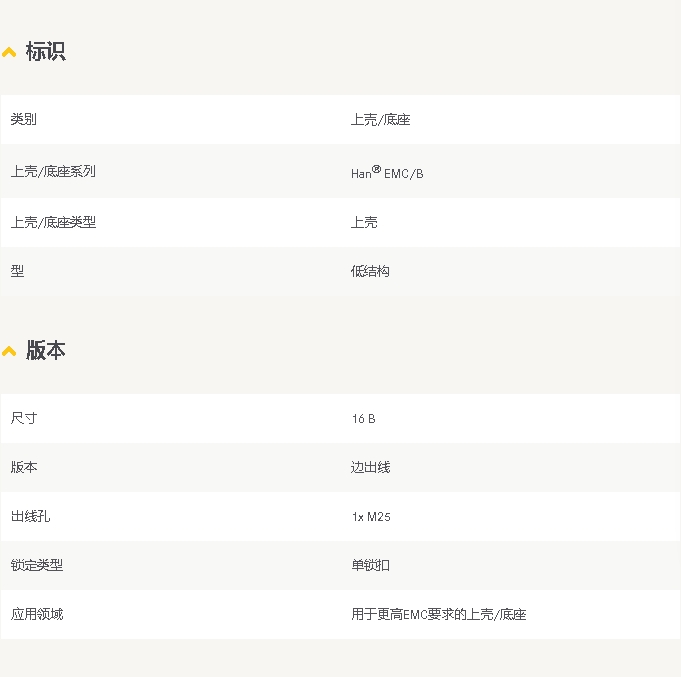
Task: Click the 用于更高EMC要求的上壳/底座 value
Action: click(x=438, y=614)
